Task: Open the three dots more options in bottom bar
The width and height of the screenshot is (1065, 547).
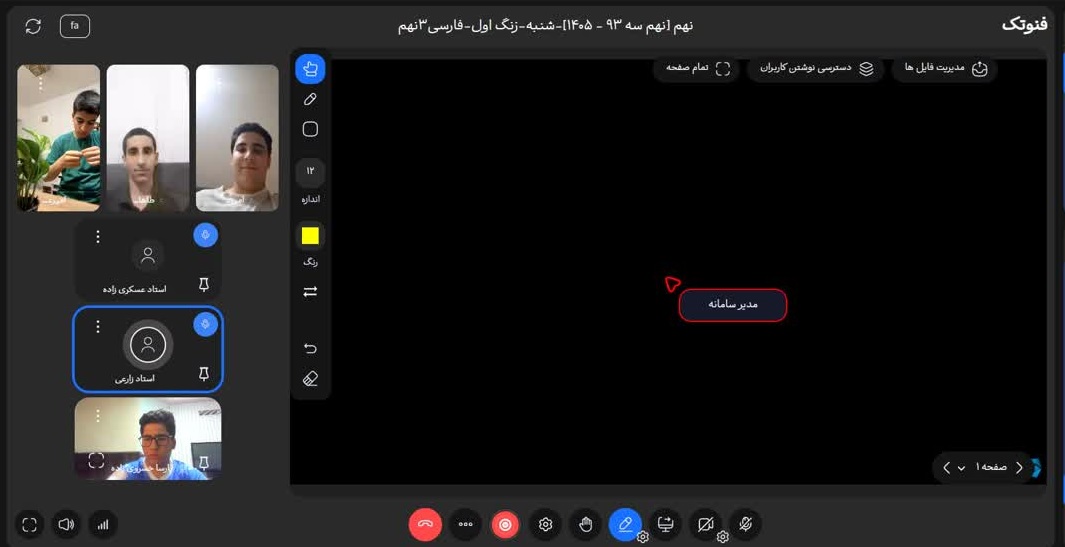Action: pos(465,525)
